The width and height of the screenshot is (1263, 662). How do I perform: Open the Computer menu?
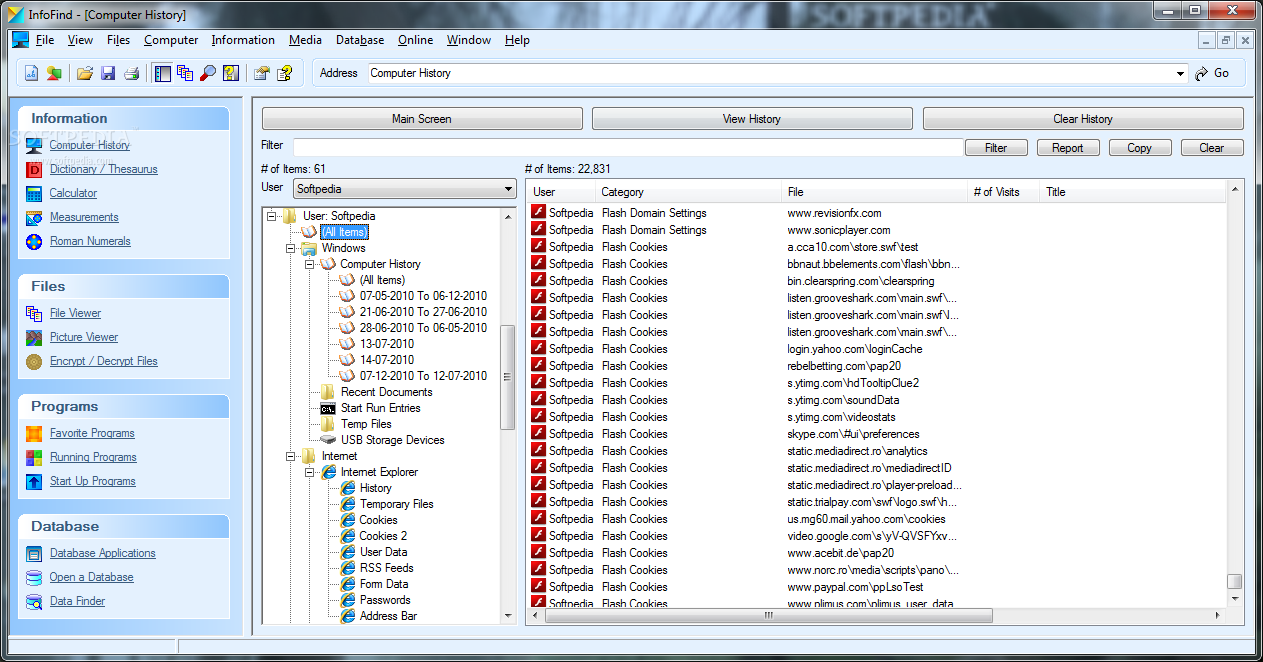pyautogui.click(x=171, y=40)
